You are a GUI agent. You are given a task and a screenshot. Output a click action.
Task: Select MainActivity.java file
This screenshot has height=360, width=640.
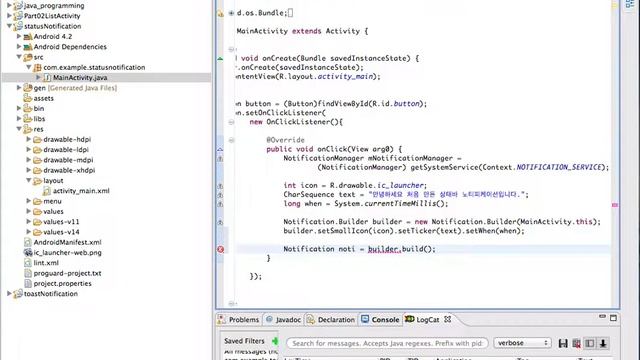pos(80,78)
